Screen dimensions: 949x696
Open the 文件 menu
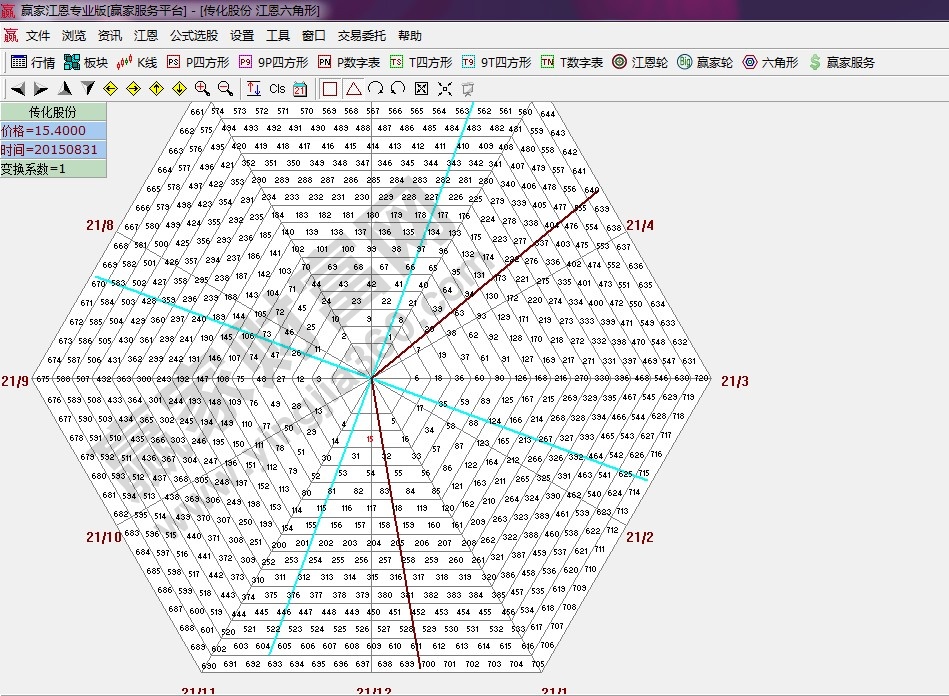coord(38,36)
